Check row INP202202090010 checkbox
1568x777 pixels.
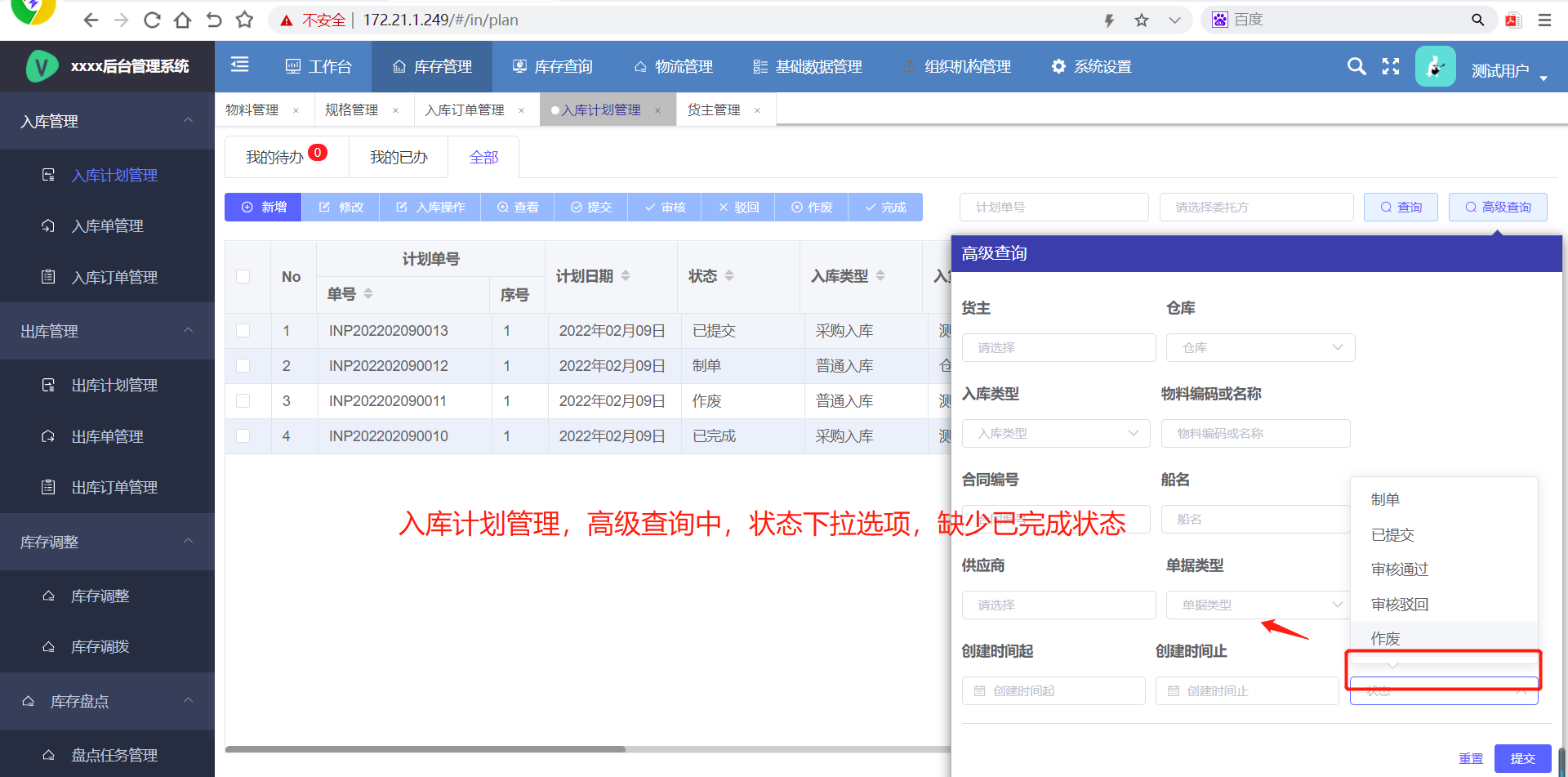[x=243, y=435]
